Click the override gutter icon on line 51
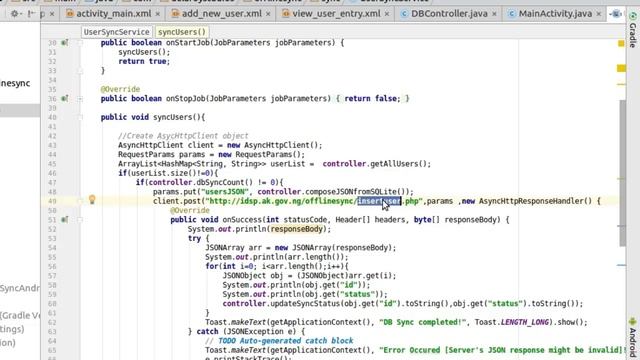 coord(64,220)
